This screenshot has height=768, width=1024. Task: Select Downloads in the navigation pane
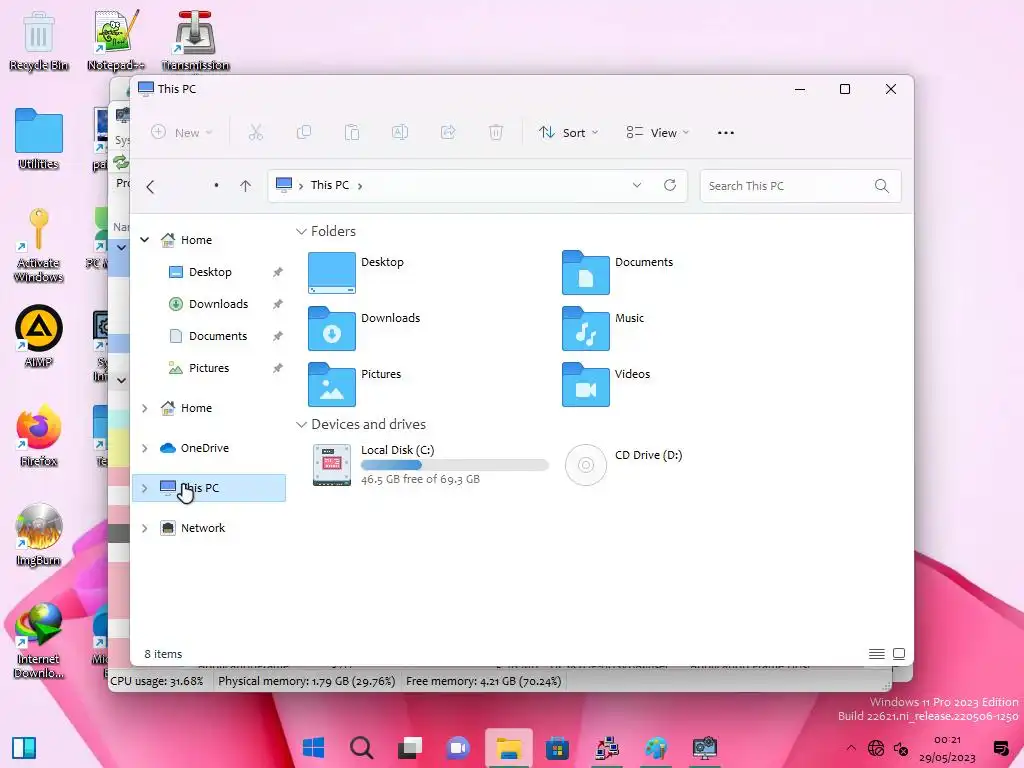[x=218, y=304]
